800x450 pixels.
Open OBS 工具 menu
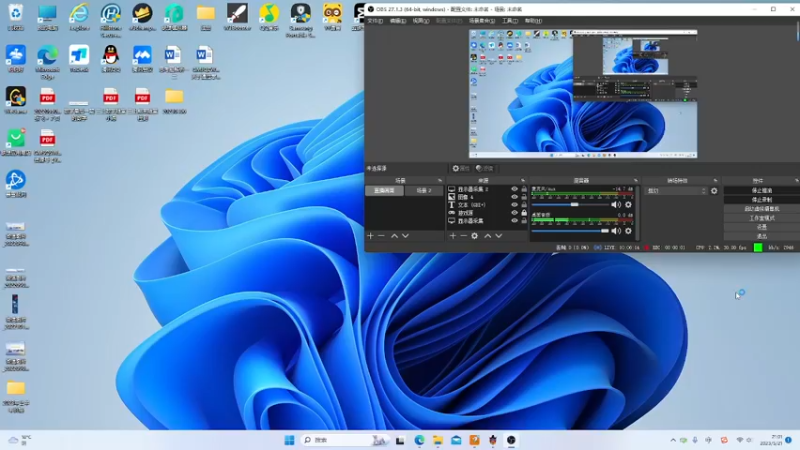(510, 21)
